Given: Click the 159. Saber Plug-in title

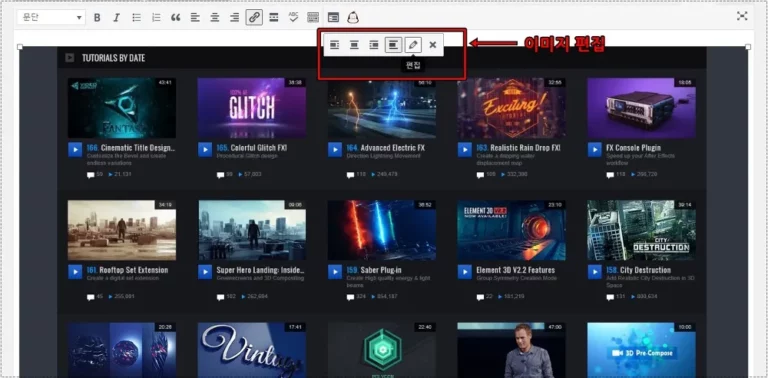Looking at the screenshot, I should pyautogui.click(x=374, y=270).
